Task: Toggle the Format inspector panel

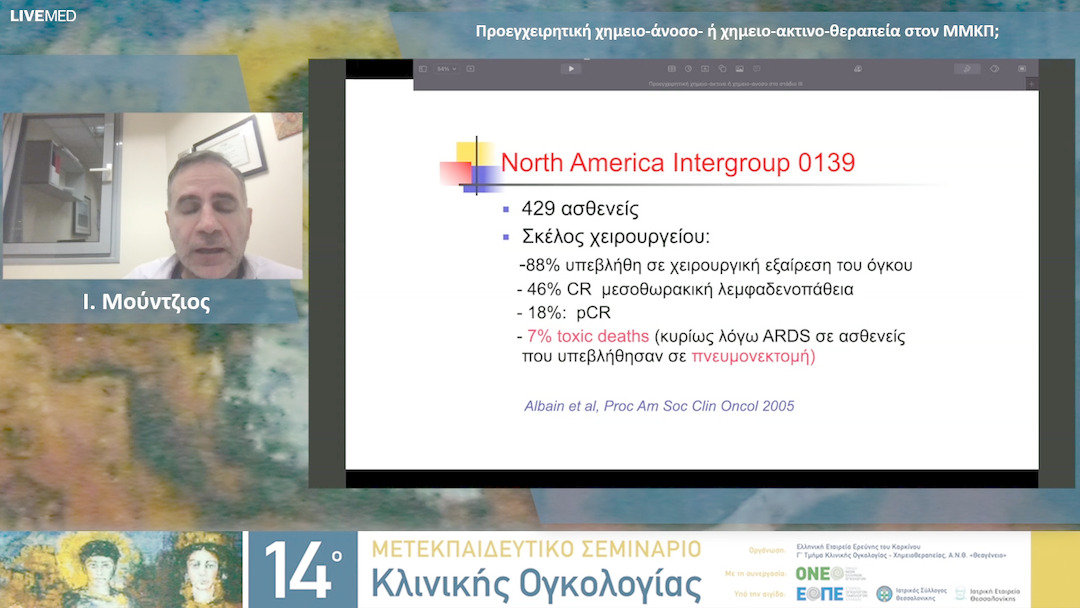Action: 966,69
